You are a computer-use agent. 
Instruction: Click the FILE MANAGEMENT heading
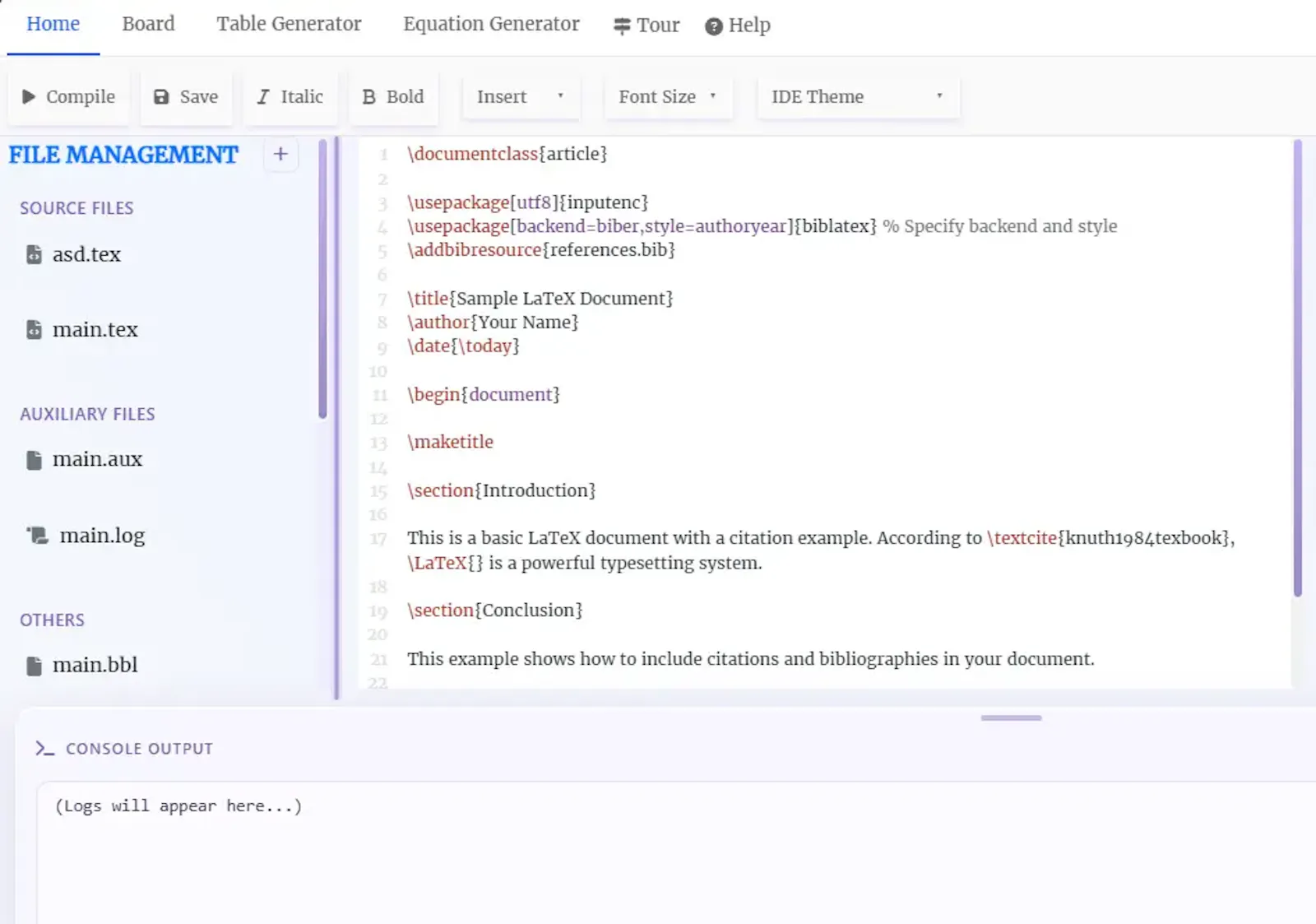pyautogui.click(x=123, y=155)
